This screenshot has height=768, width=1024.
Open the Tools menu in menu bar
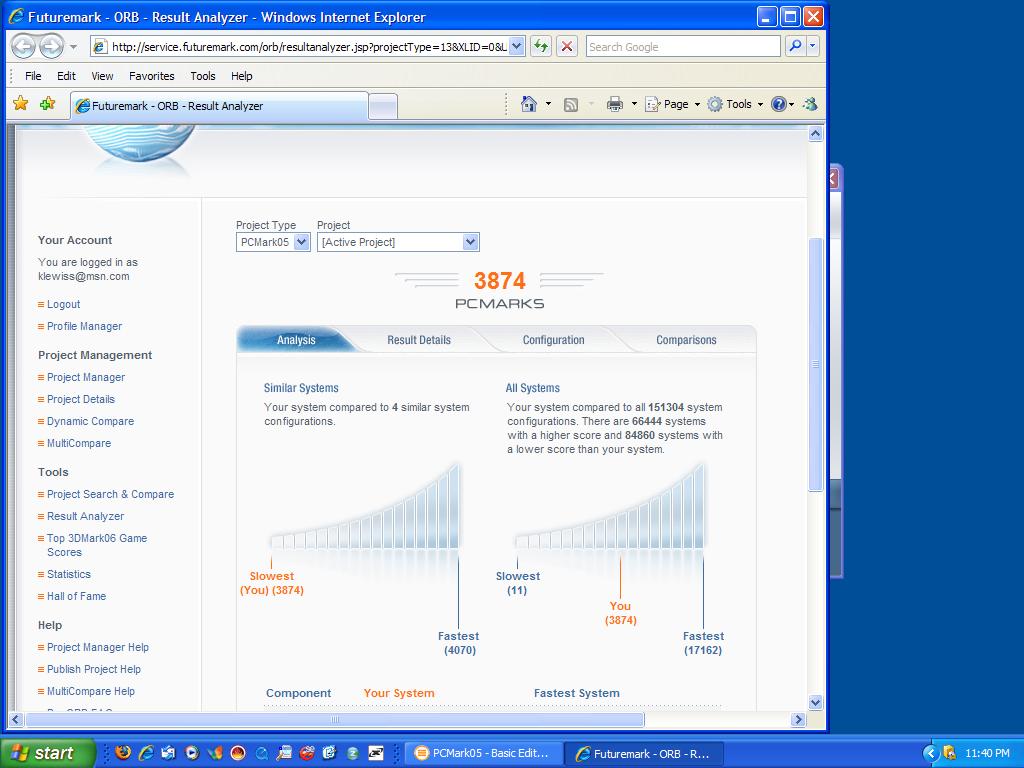coord(202,76)
